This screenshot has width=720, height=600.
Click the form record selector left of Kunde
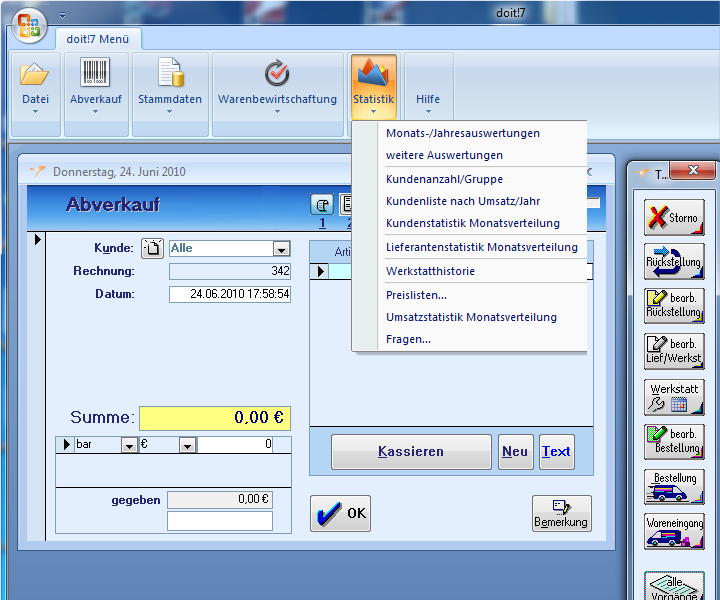(x=37, y=240)
